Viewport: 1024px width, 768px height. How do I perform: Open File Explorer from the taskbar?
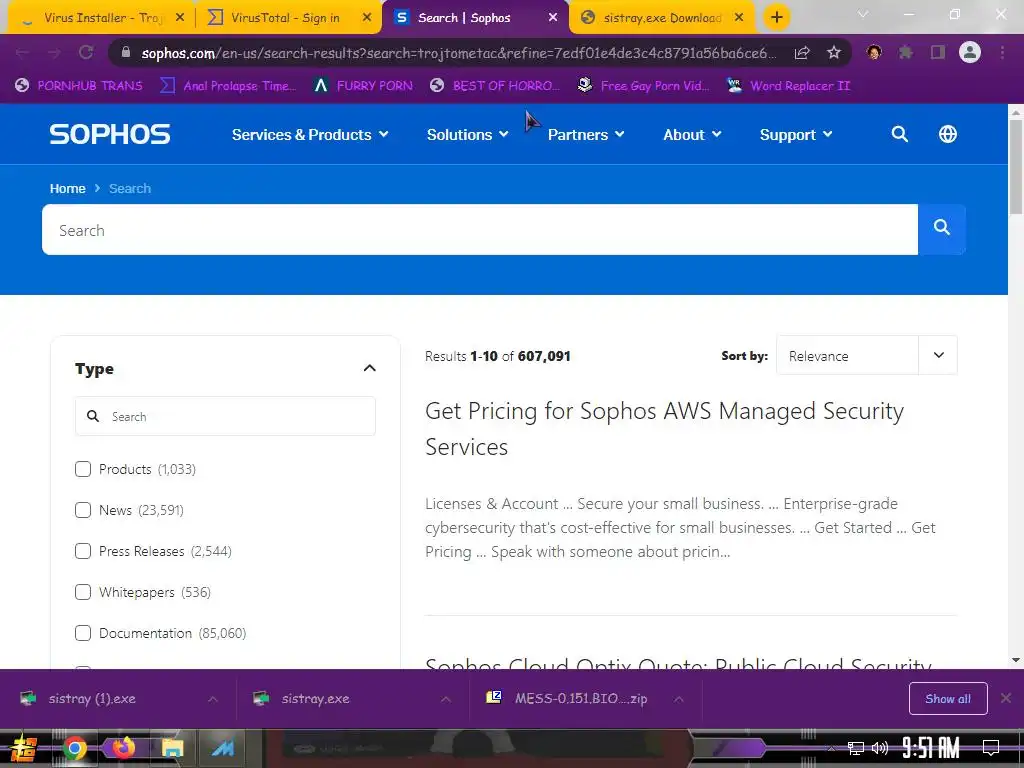point(172,748)
